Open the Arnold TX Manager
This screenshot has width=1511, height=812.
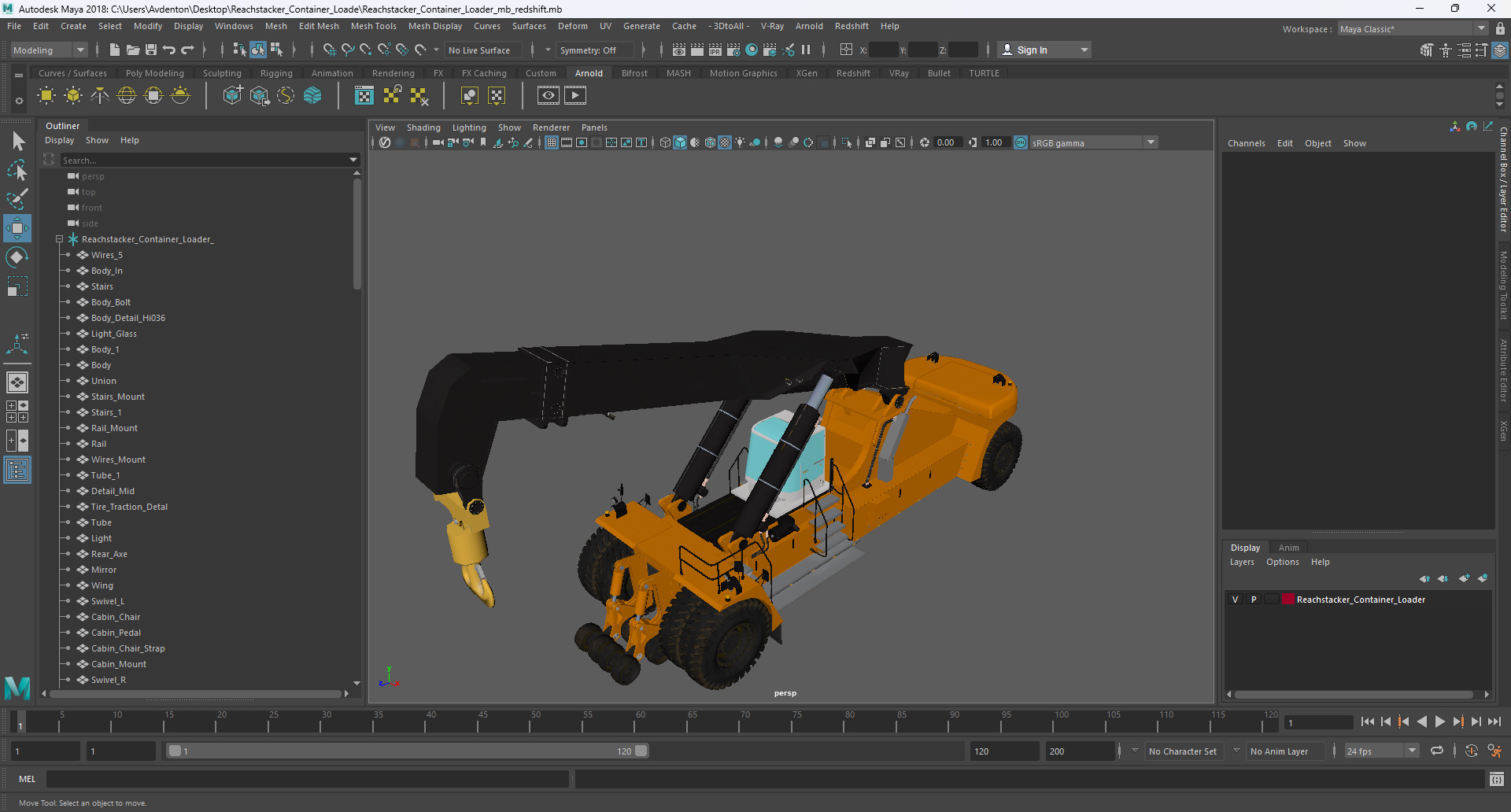[x=364, y=96]
